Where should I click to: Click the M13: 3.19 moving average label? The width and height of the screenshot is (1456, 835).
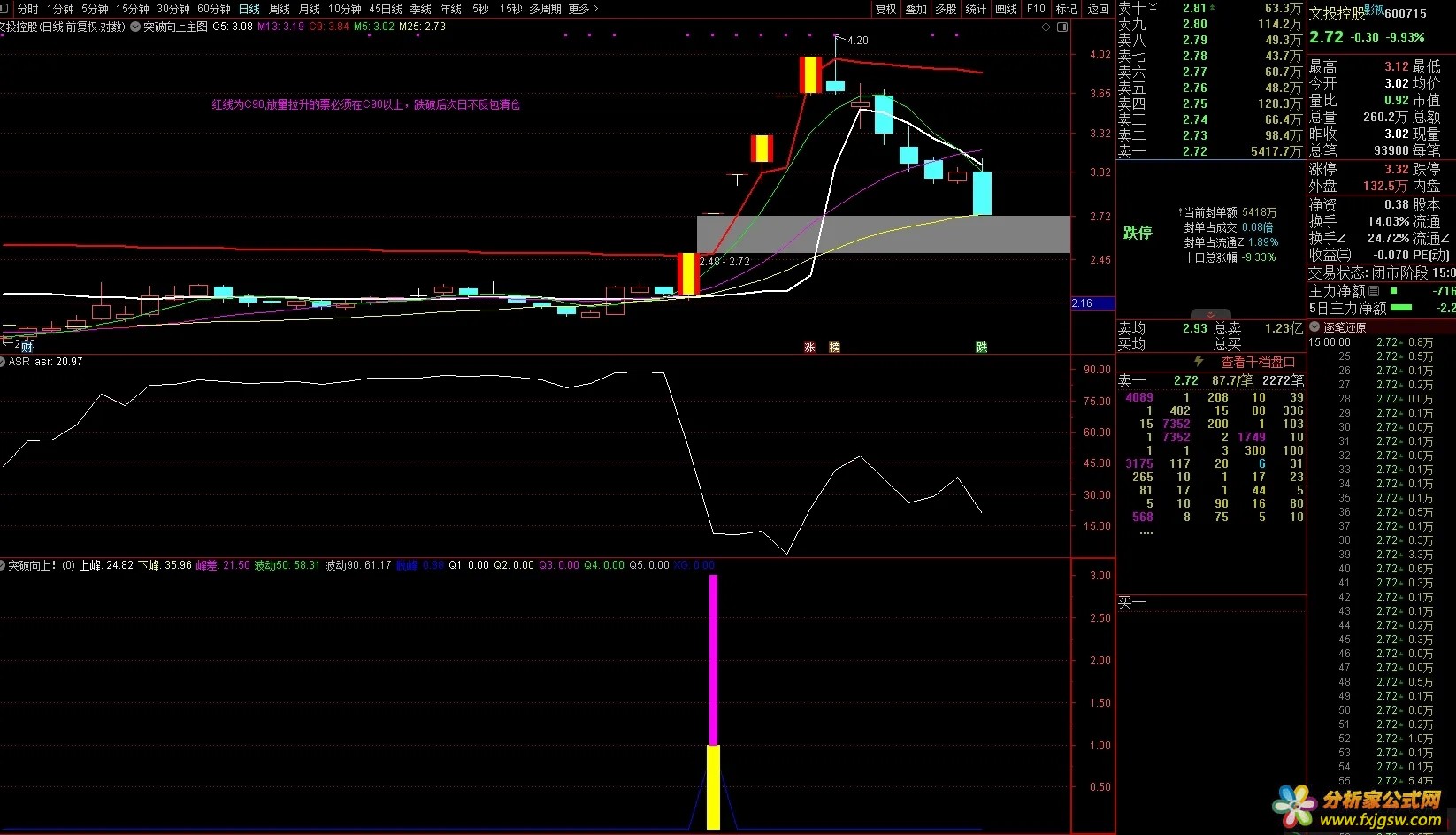coord(280,27)
